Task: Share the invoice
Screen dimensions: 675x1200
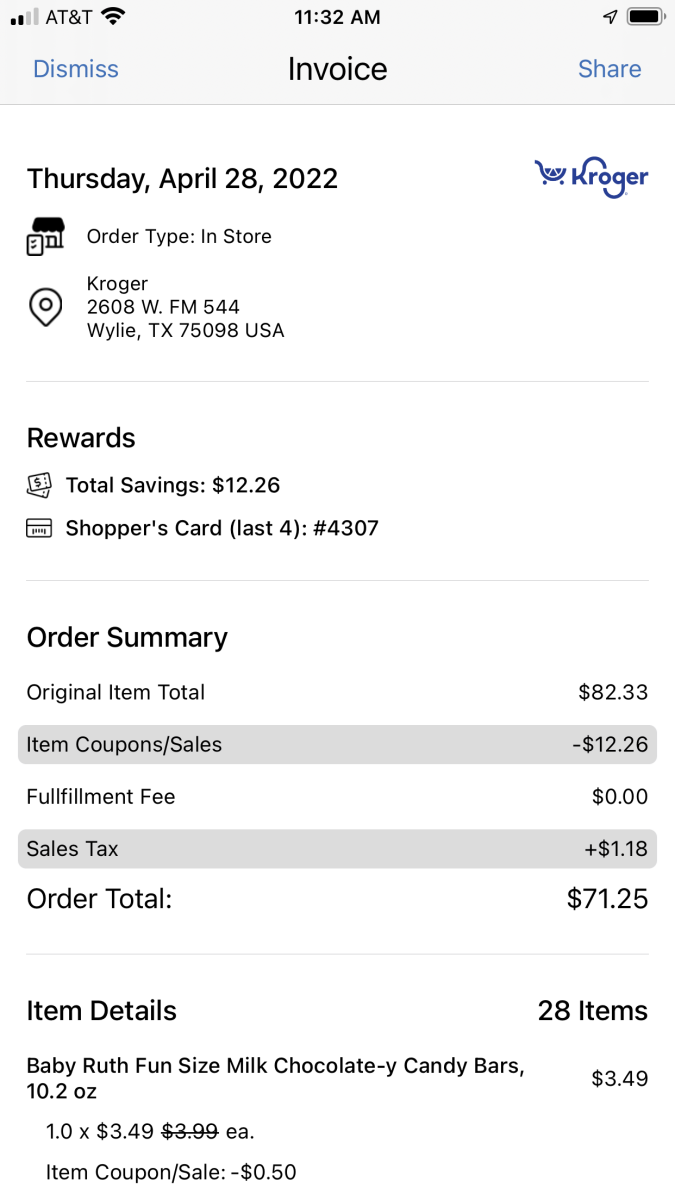Action: click(x=609, y=69)
